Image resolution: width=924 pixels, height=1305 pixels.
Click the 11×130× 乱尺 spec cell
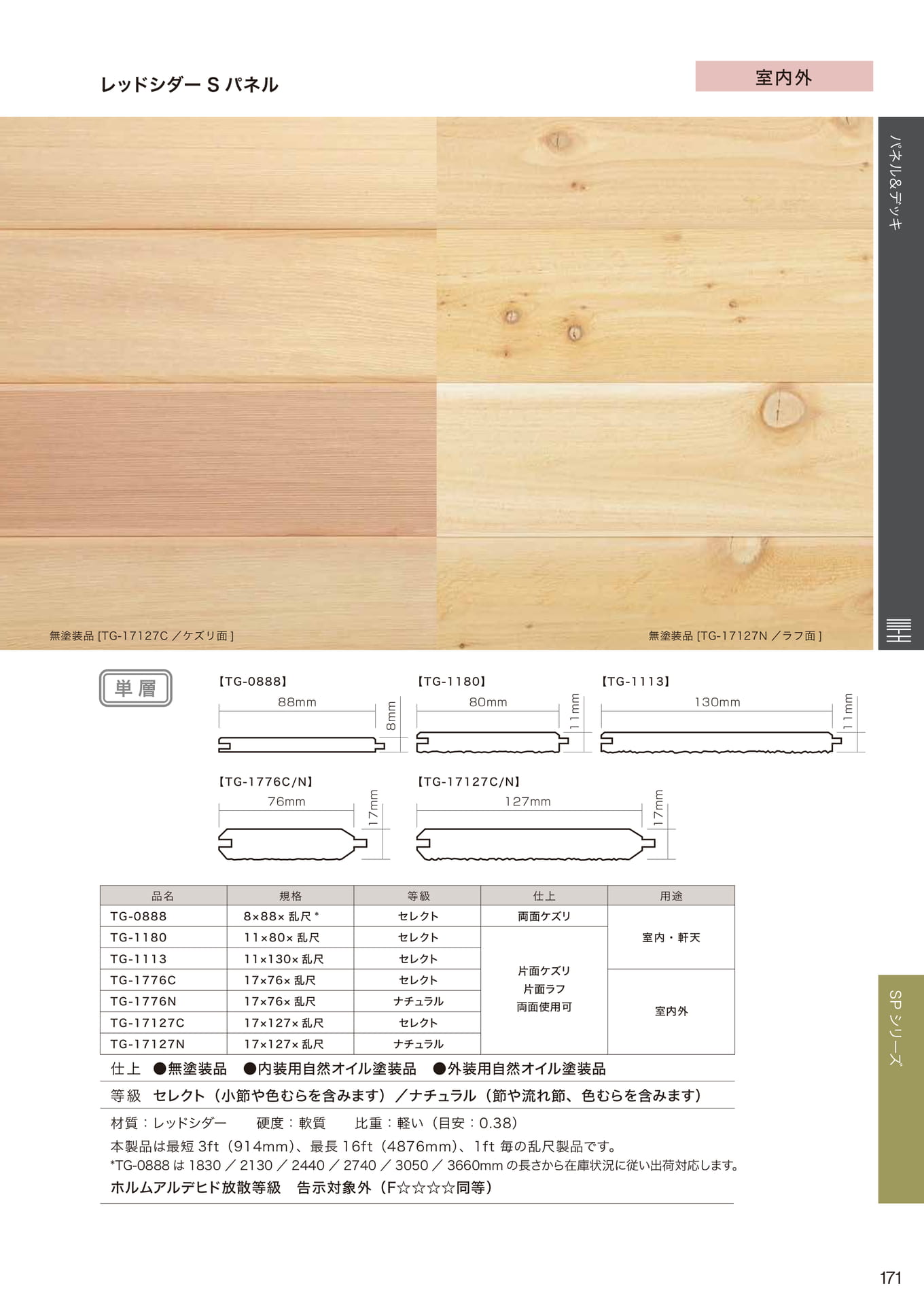[x=290, y=959]
